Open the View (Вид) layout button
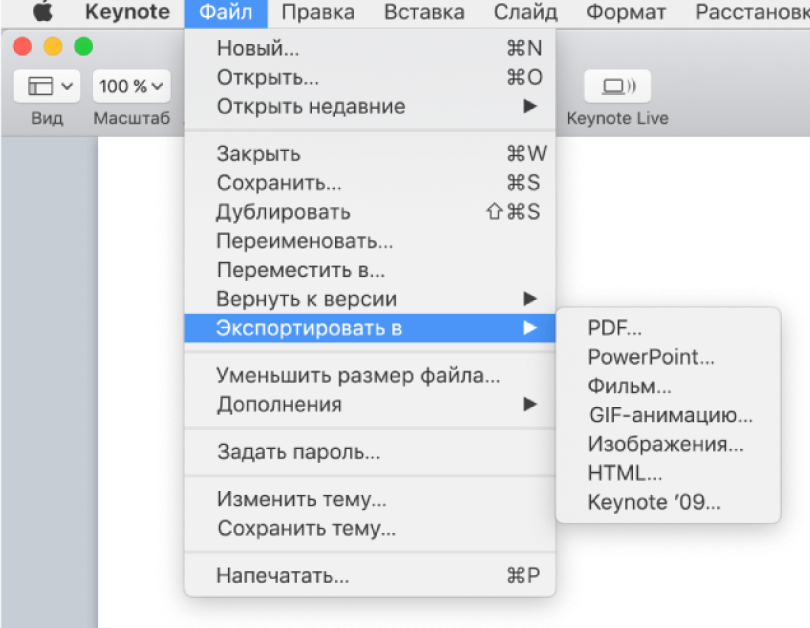This screenshot has height=628, width=810. 47,86
